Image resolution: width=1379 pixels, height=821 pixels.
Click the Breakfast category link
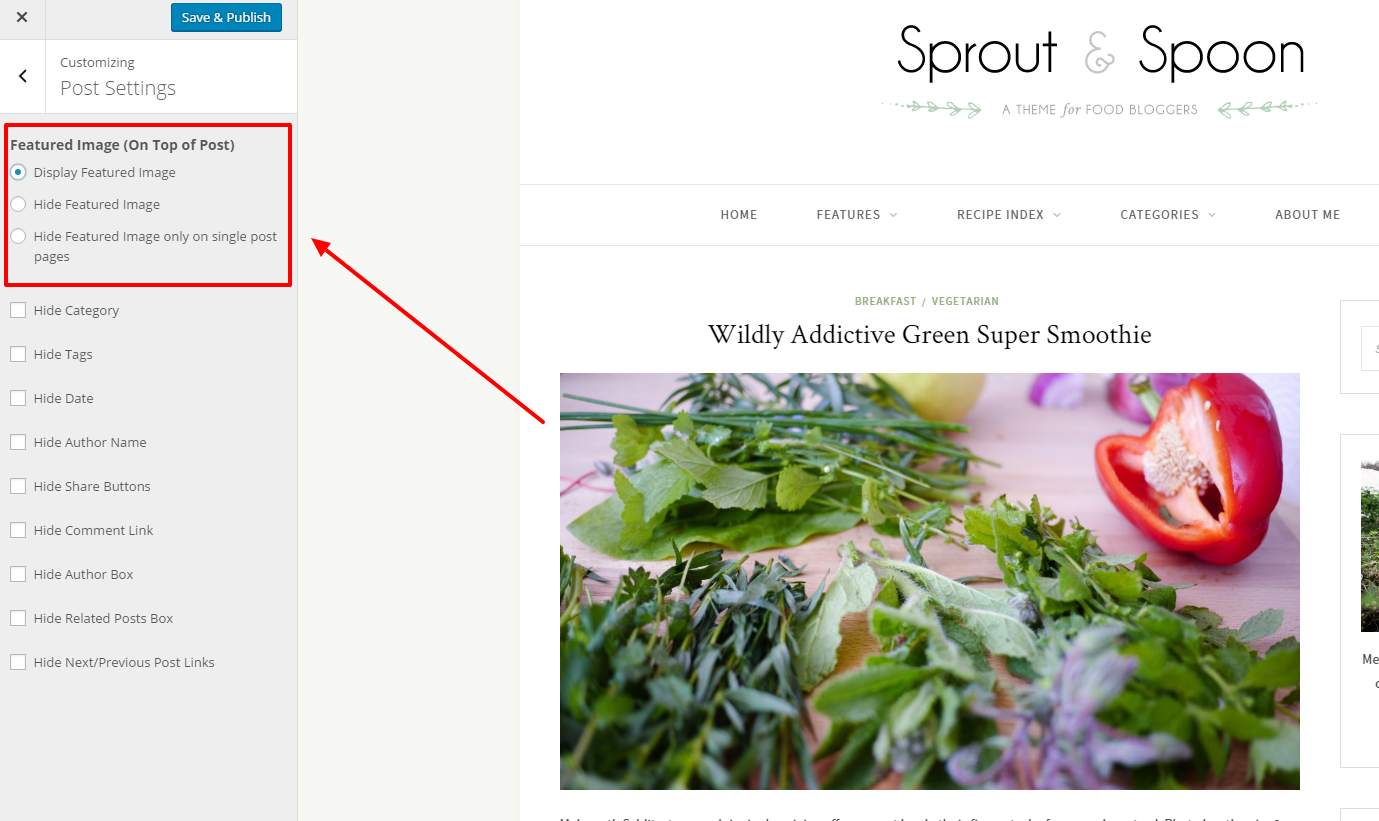point(885,301)
